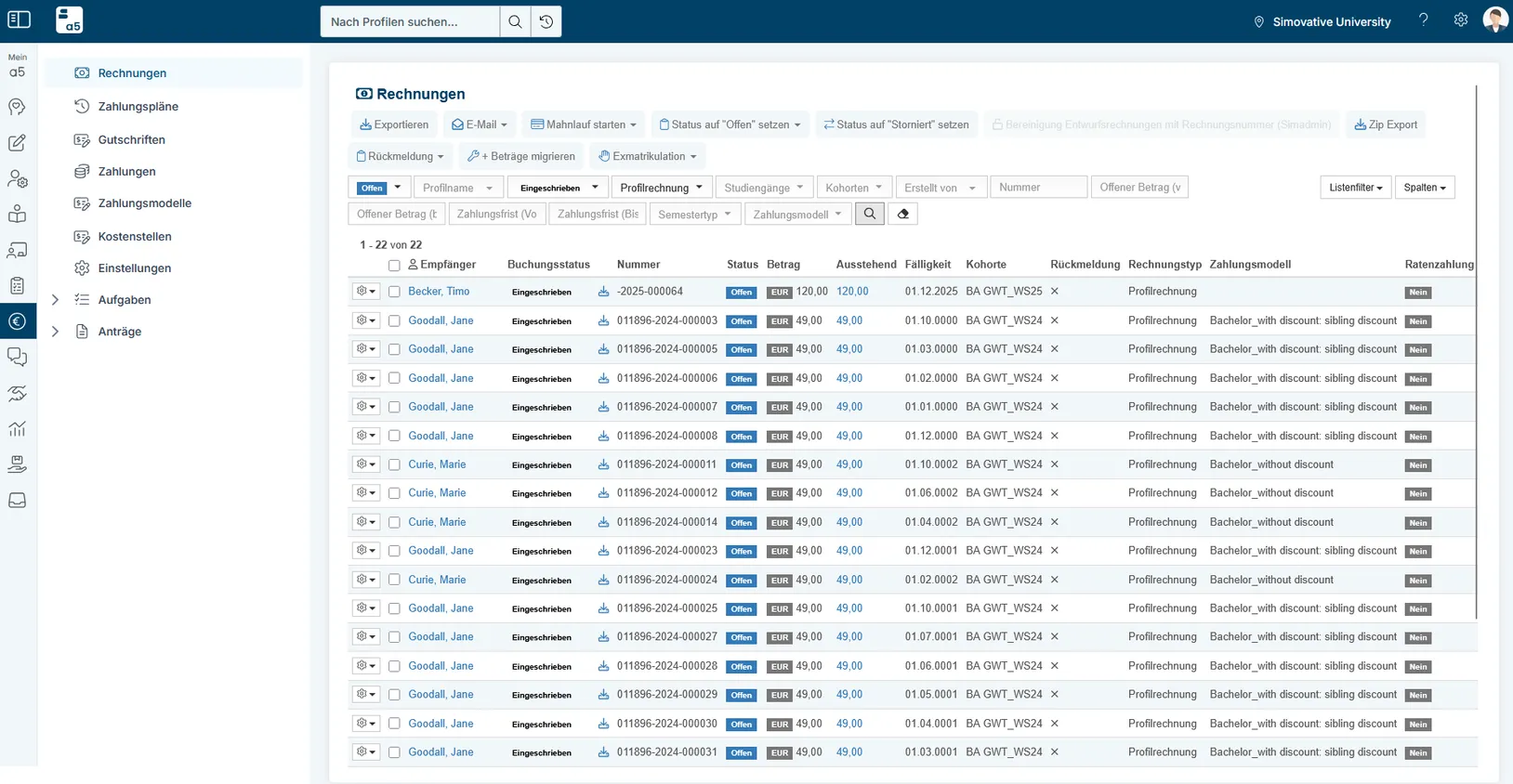Open the settings gear in top bar

click(1461, 20)
